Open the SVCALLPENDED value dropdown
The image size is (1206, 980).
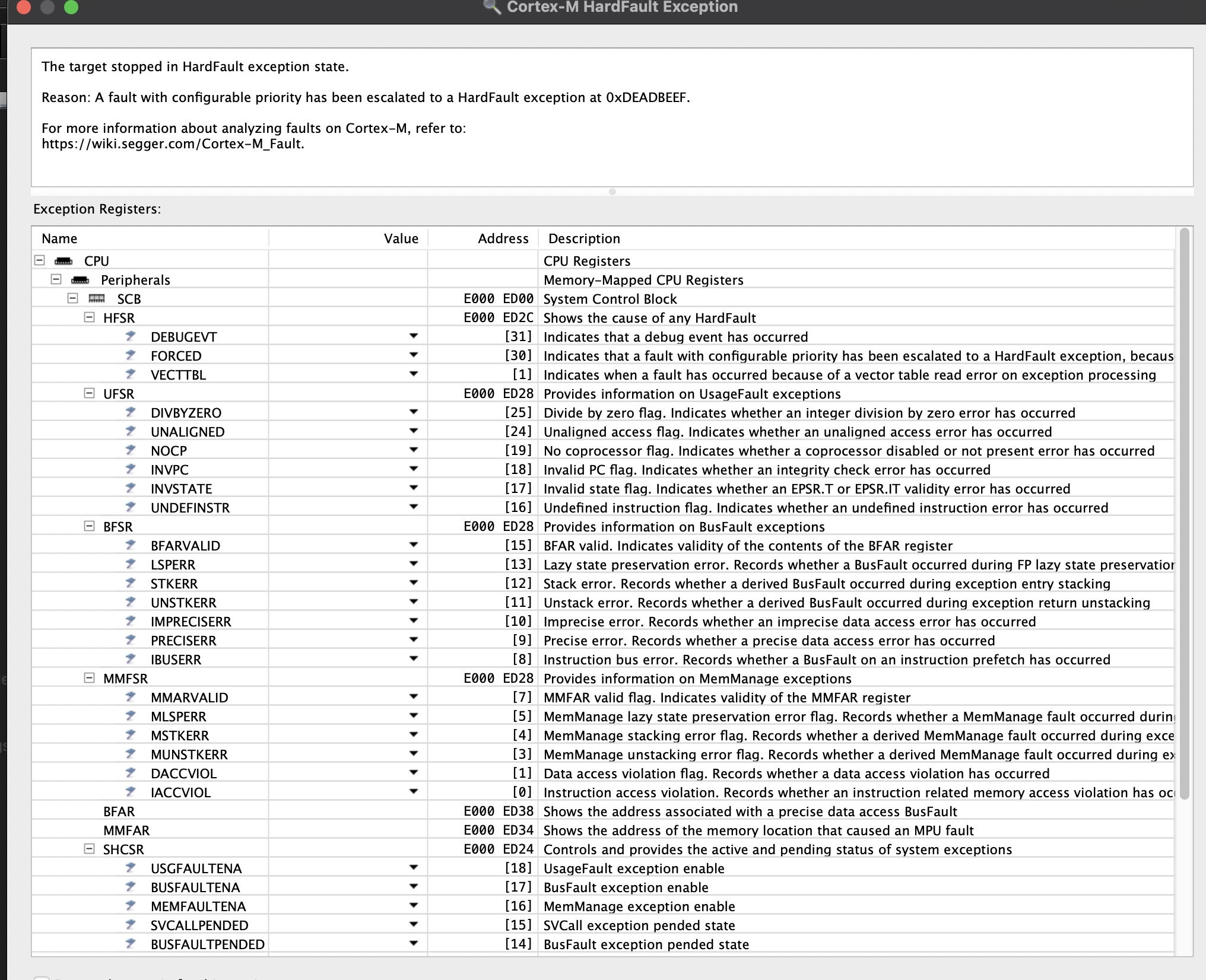414,925
